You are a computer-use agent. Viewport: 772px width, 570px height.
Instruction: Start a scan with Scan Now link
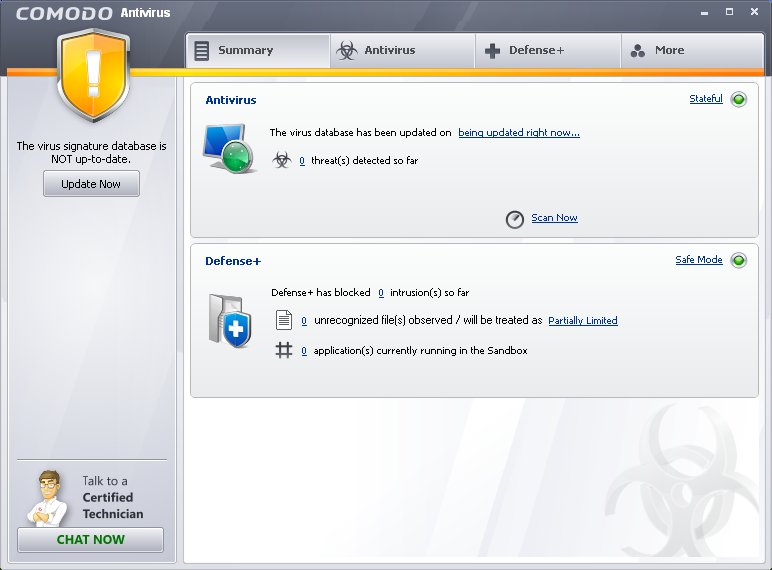tap(554, 218)
